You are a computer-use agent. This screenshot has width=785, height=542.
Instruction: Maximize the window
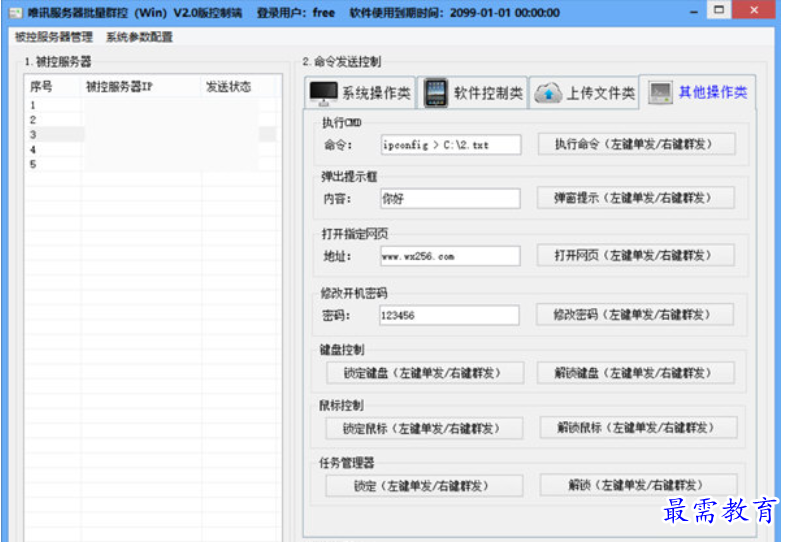point(719,10)
